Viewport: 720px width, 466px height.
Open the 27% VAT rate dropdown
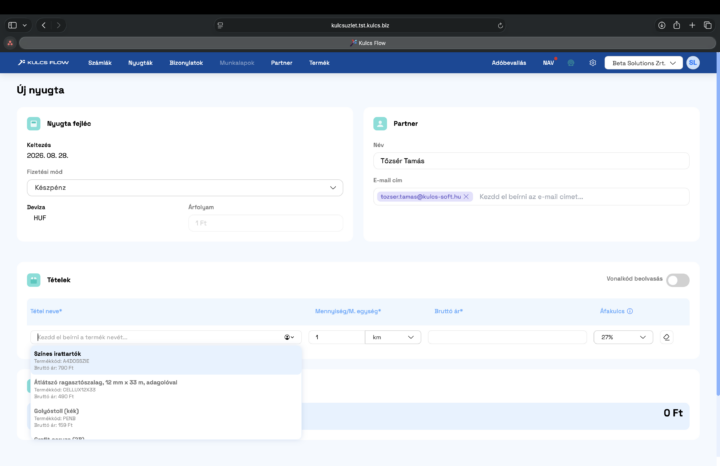(x=623, y=337)
